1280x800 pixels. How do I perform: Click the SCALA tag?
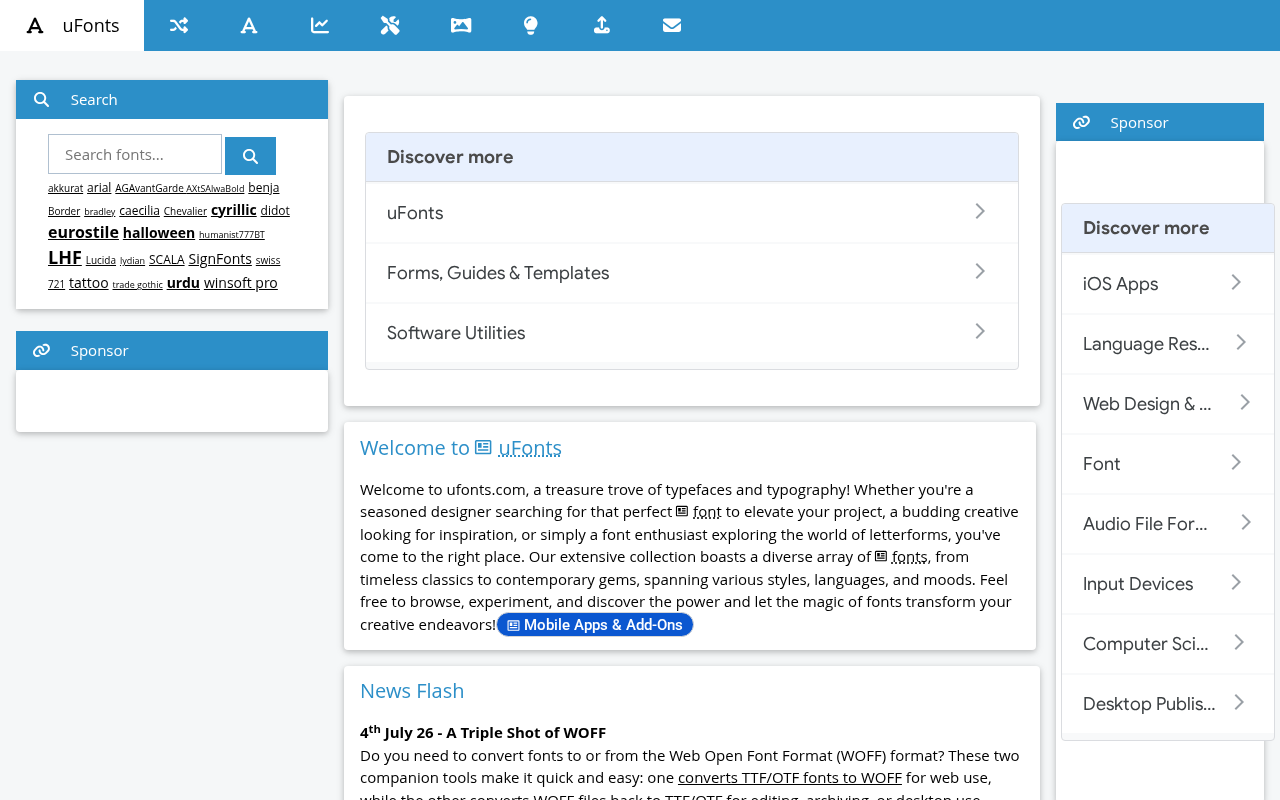pos(167,259)
